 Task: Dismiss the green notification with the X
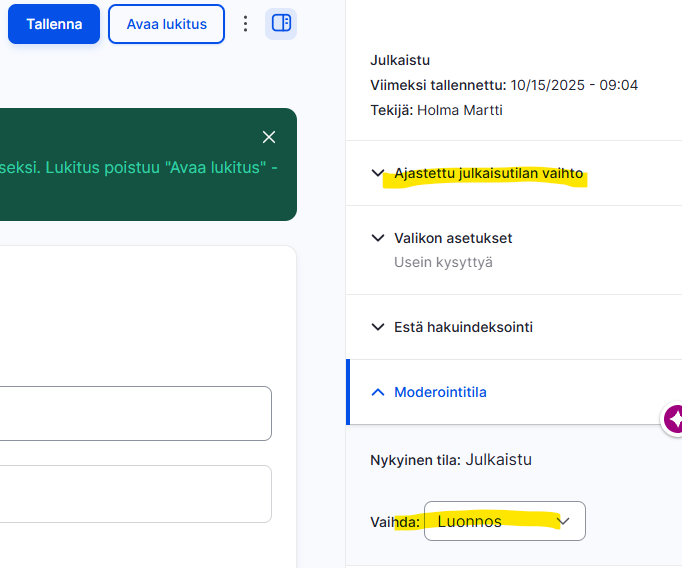(x=268, y=137)
